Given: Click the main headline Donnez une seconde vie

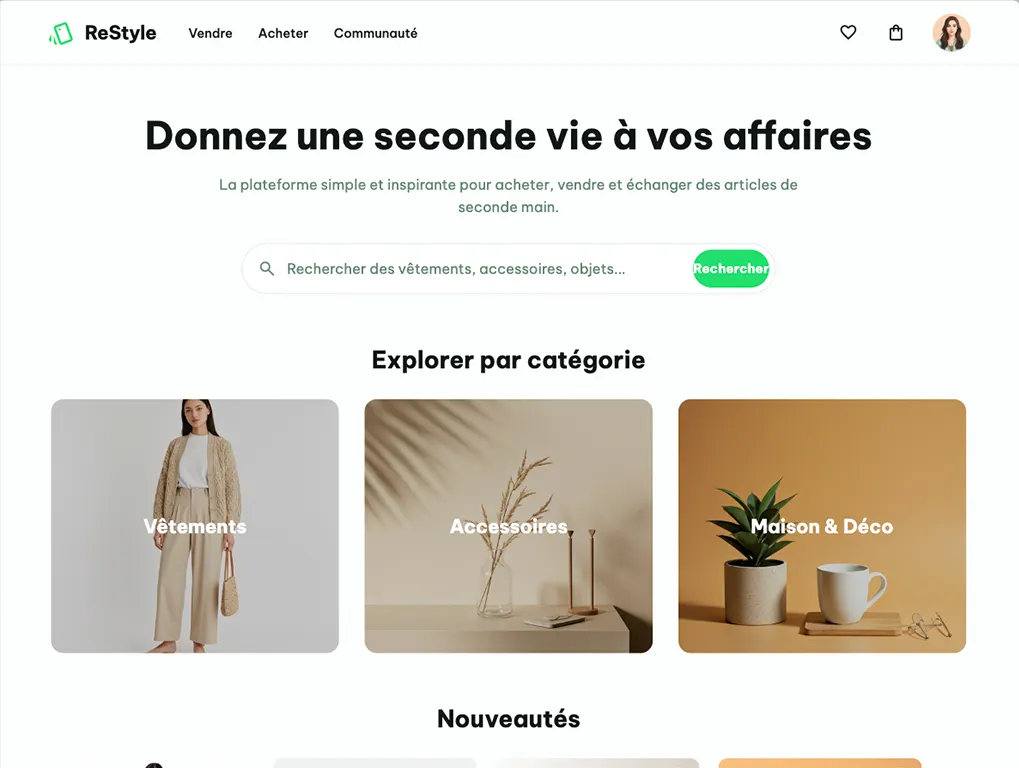Looking at the screenshot, I should coord(508,136).
